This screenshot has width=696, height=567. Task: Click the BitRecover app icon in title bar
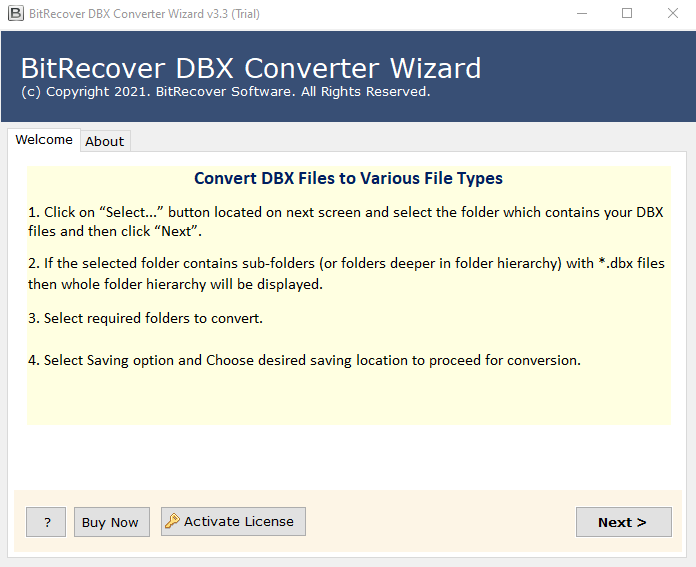pyautogui.click(x=16, y=13)
